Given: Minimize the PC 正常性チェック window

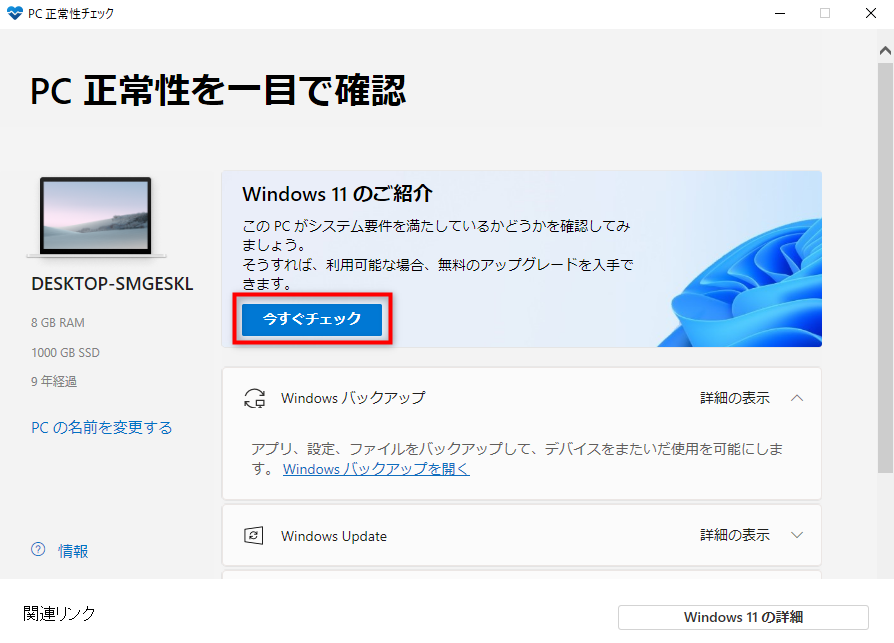Looking at the screenshot, I should [x=780, y=13].
